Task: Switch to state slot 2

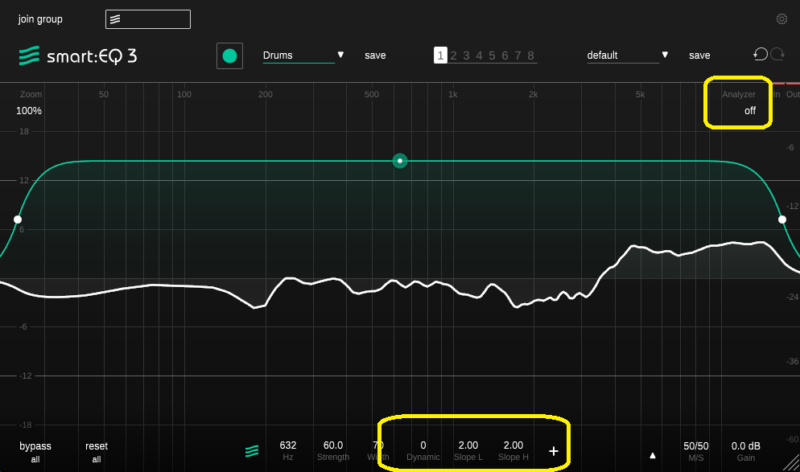Action: click(453, 56)
